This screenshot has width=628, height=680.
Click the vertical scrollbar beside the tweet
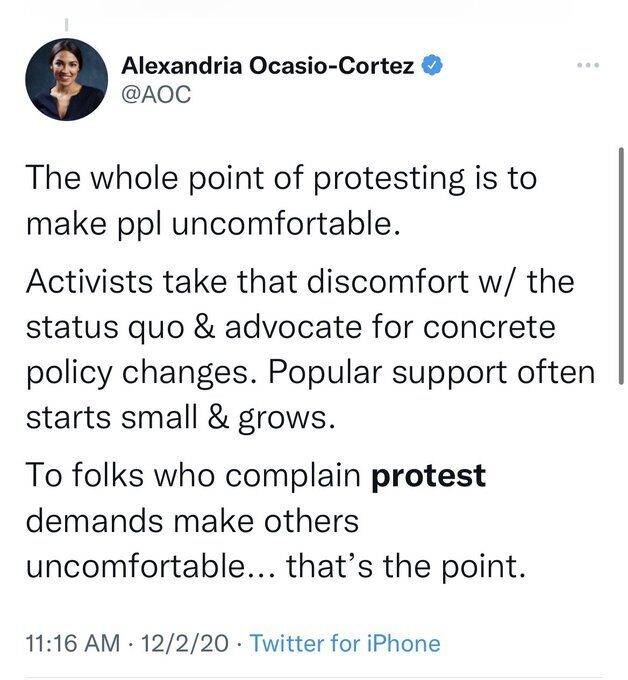click(621, 266)
